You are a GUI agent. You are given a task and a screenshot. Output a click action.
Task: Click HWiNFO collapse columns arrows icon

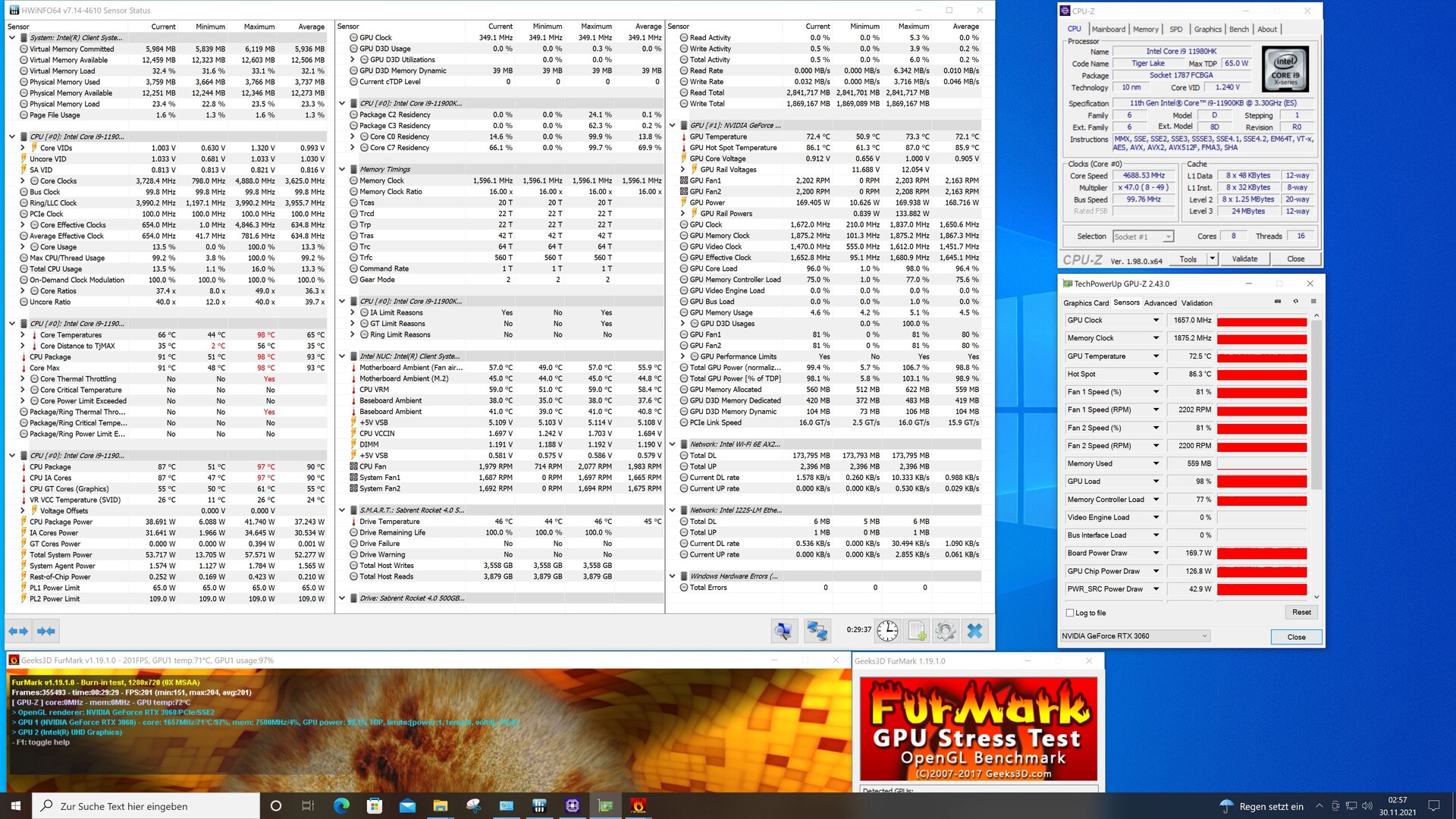click(46, 631)
